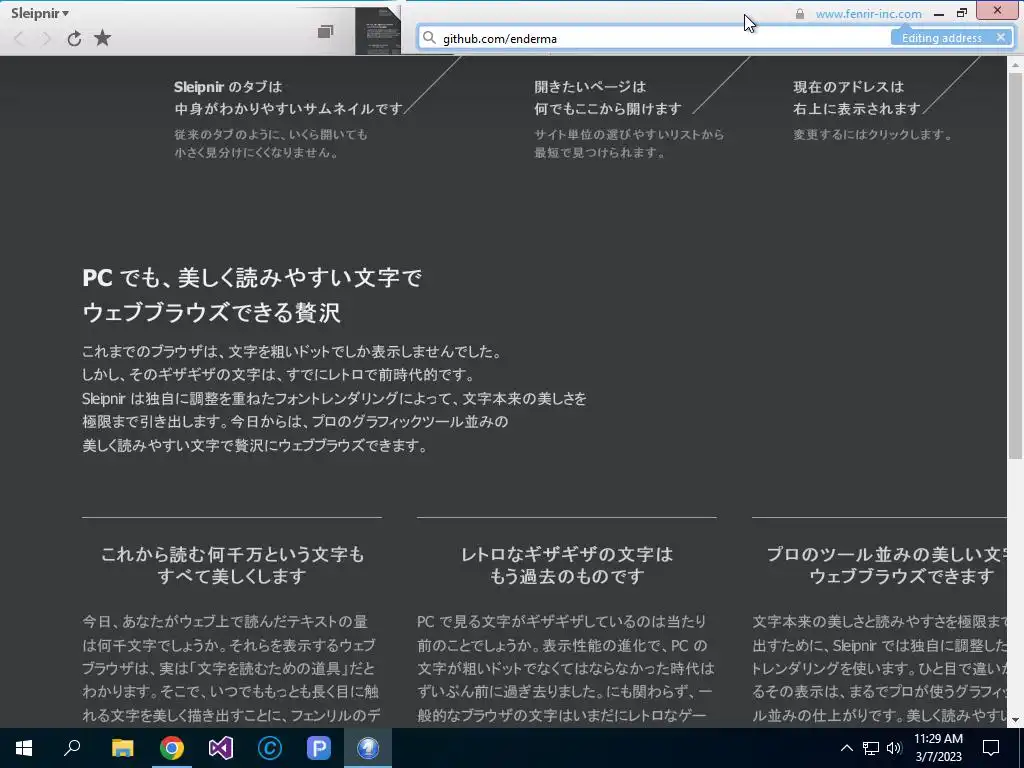Click text 'Sleipnir のタブは'

(228, 86)
